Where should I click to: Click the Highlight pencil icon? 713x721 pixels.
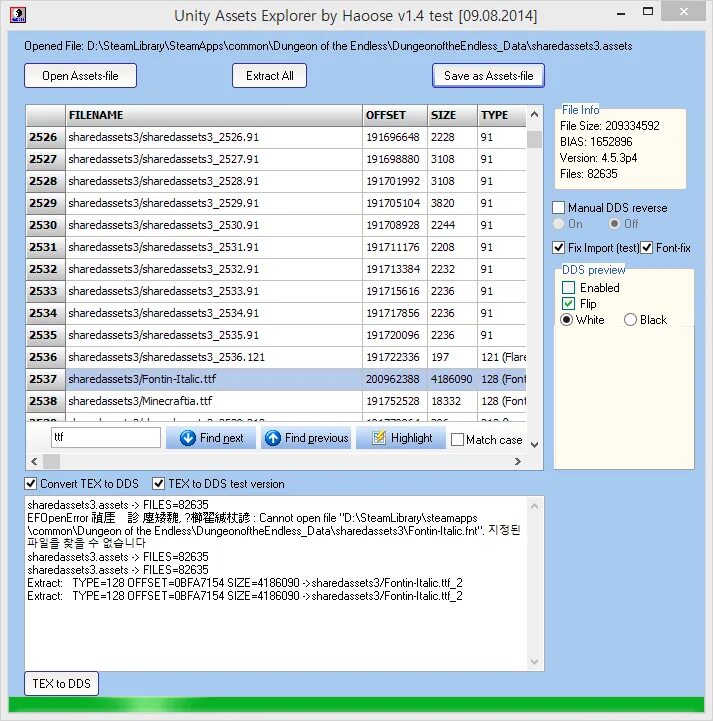click(379, 438)
